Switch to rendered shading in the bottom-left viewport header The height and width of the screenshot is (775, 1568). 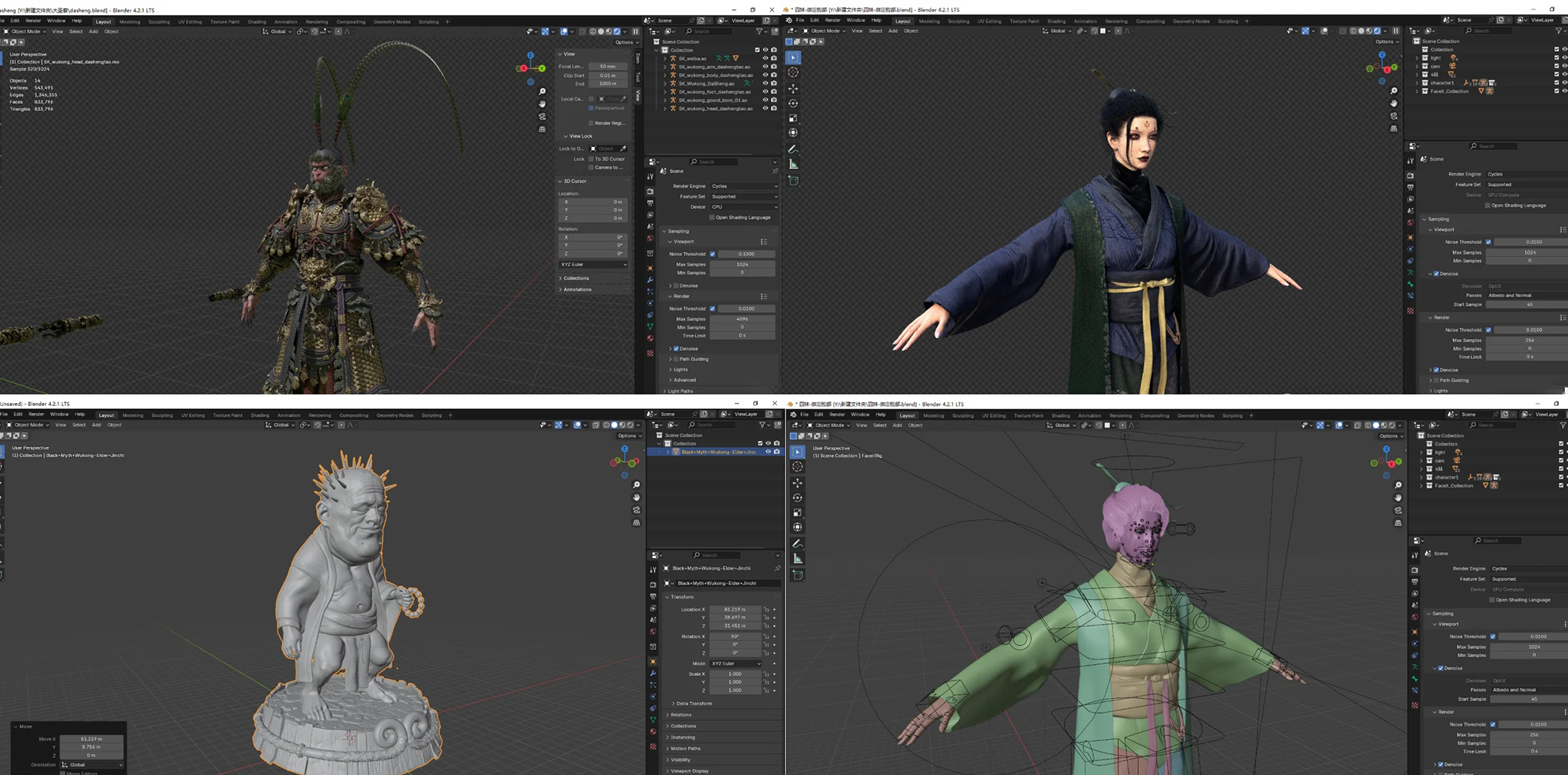tap(630, 425)
